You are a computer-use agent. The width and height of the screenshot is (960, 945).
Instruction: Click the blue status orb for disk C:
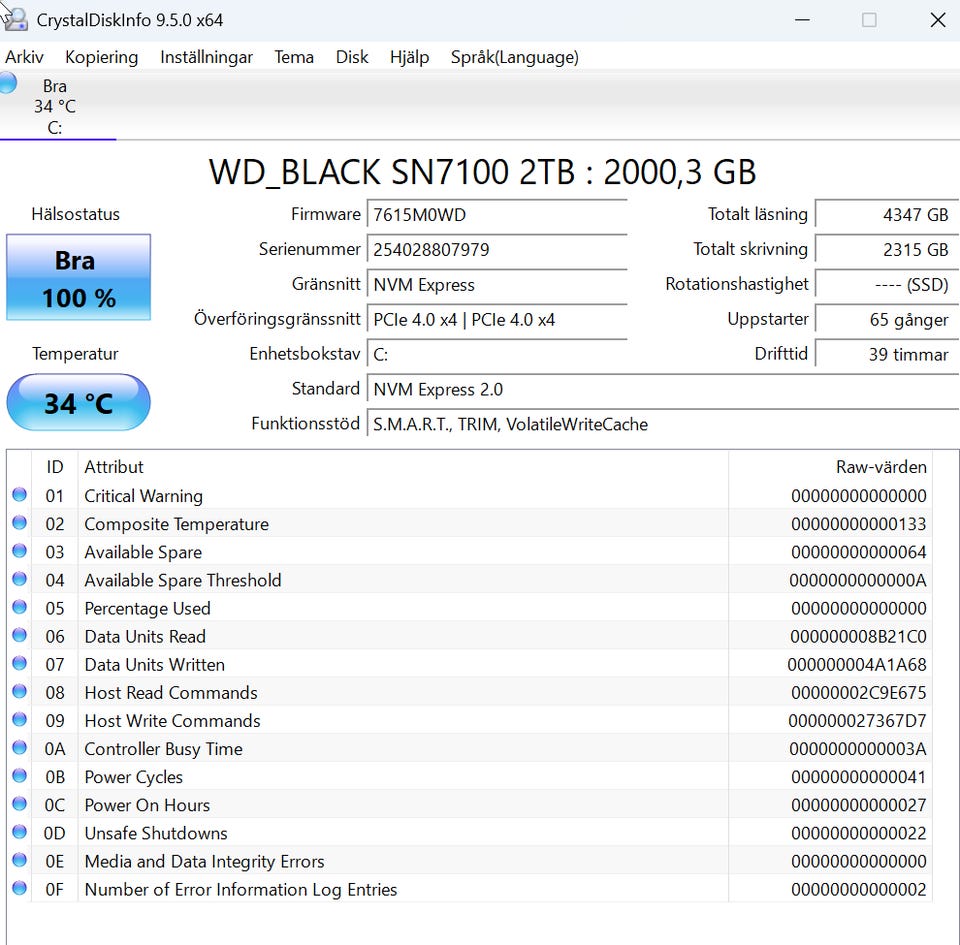[x=8, y=84]
